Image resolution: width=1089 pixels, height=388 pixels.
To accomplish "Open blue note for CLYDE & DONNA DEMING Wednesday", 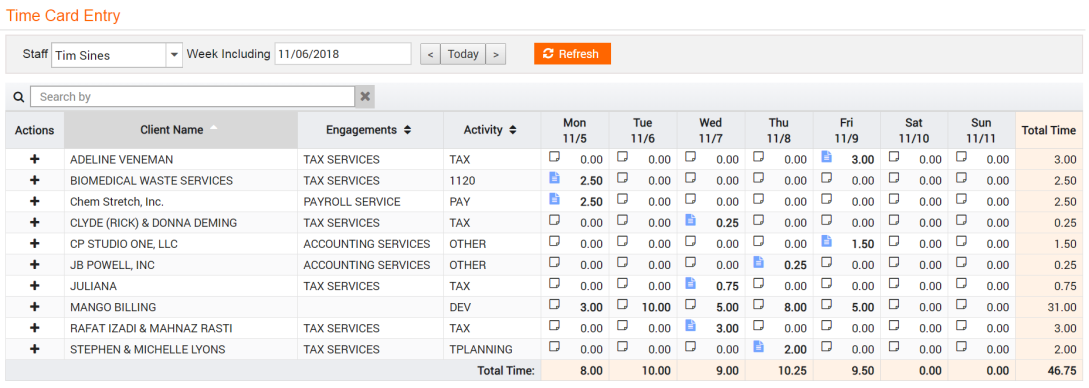I will [x=690, y=220].
